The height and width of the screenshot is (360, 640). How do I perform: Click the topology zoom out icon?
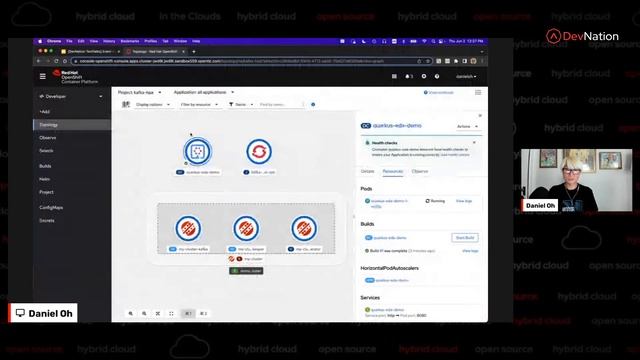(x=144, y=313)
